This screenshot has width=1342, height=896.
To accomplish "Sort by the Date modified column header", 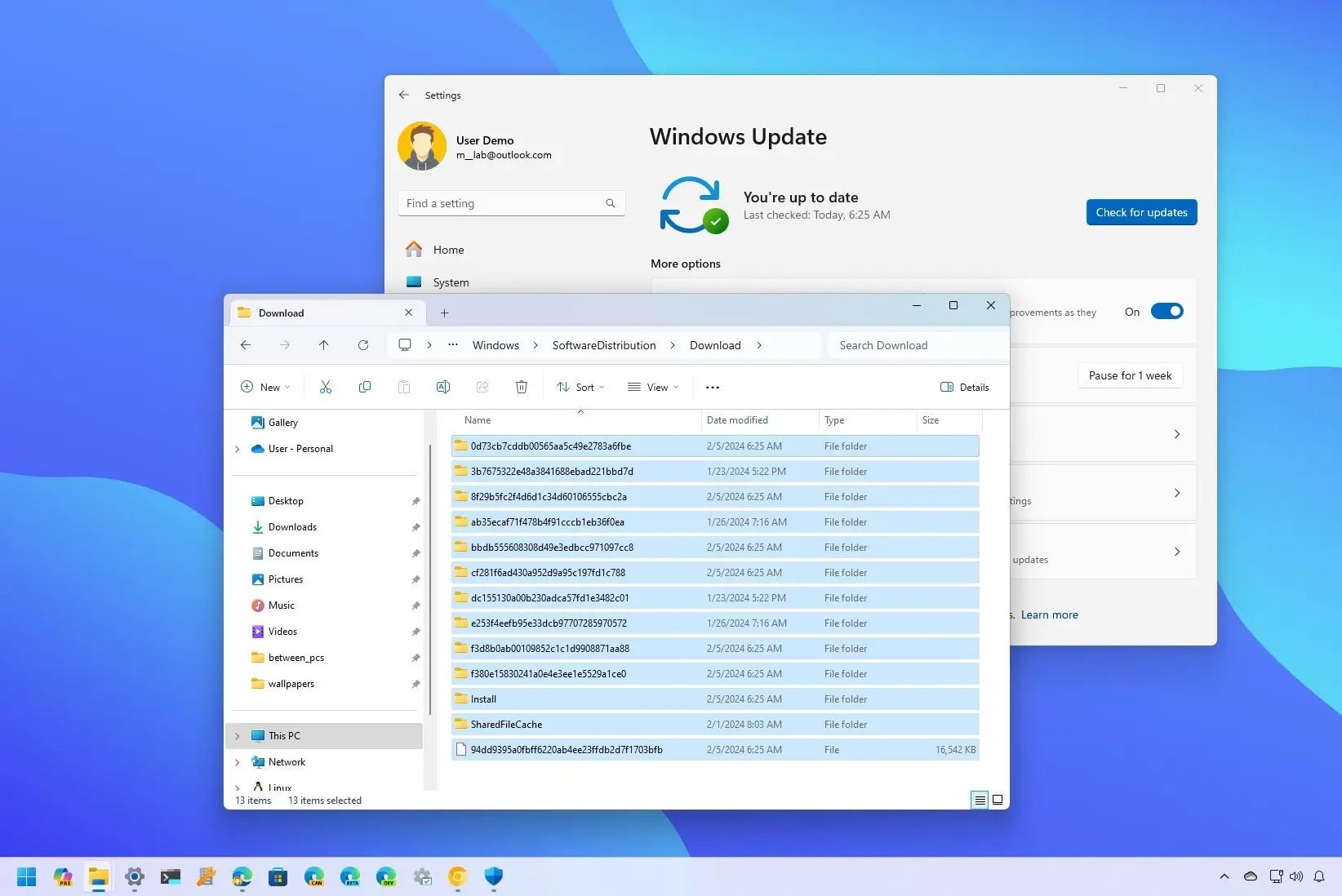I will 759,420.
